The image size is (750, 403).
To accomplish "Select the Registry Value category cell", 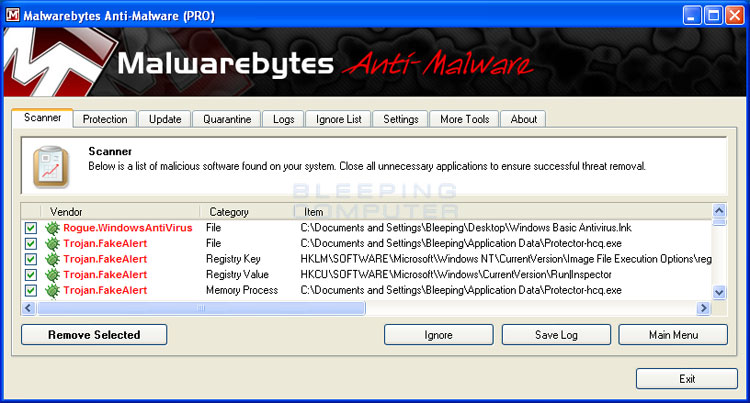I will [x=237, y=275].
